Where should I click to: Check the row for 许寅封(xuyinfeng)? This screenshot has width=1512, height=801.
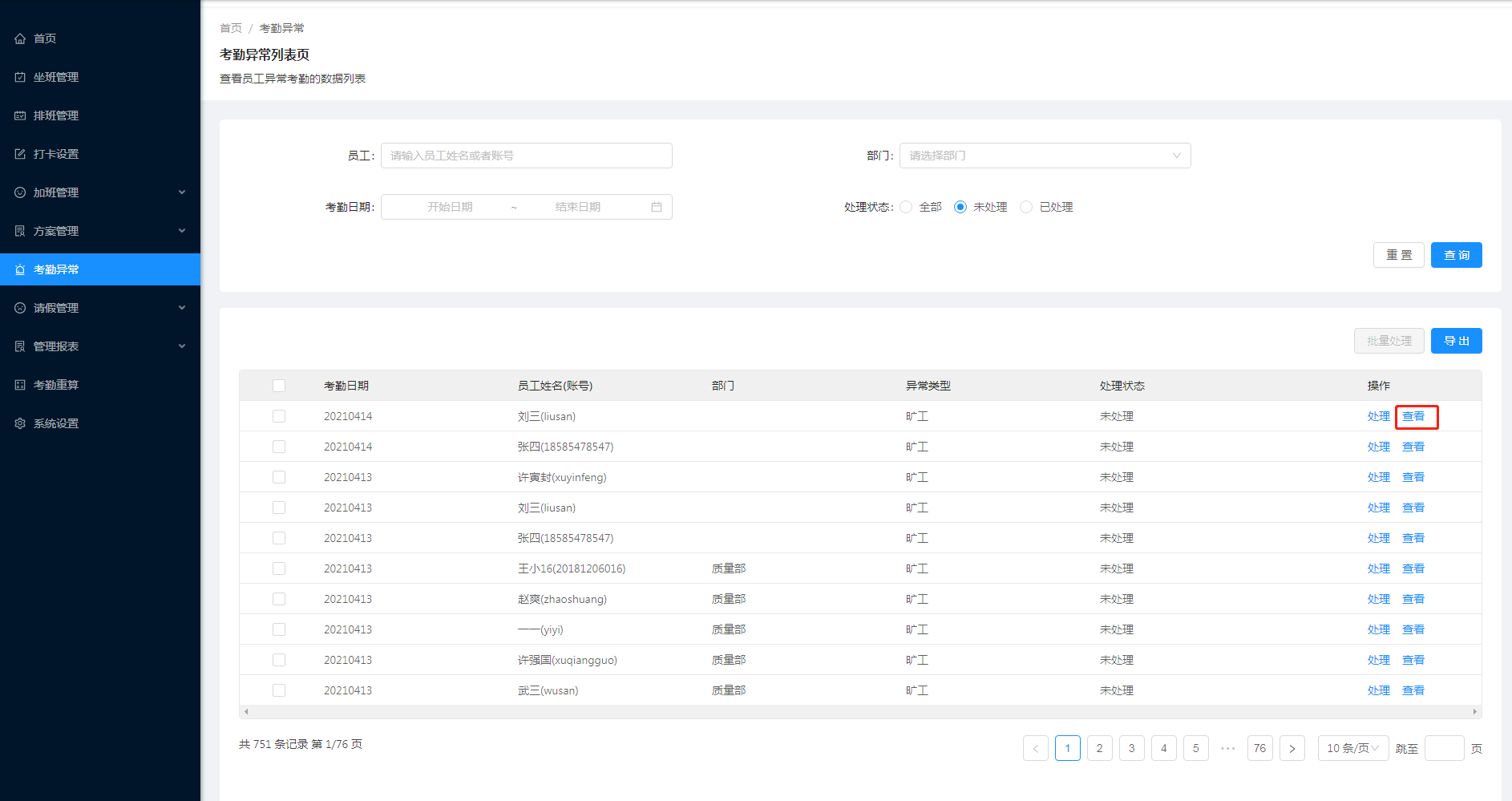pyautogui.click(x=279, y=477)
